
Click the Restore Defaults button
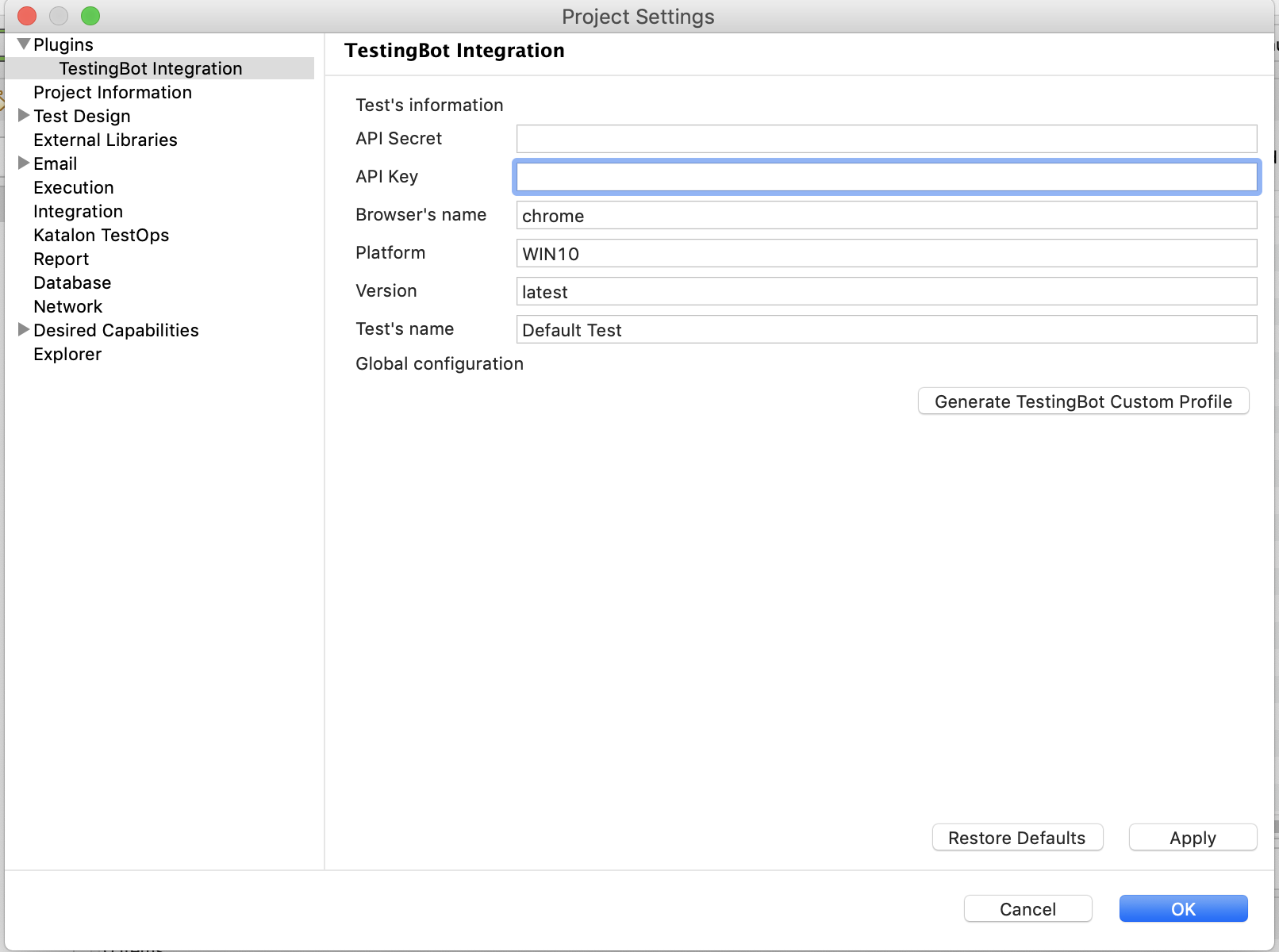click(1017, 838)
